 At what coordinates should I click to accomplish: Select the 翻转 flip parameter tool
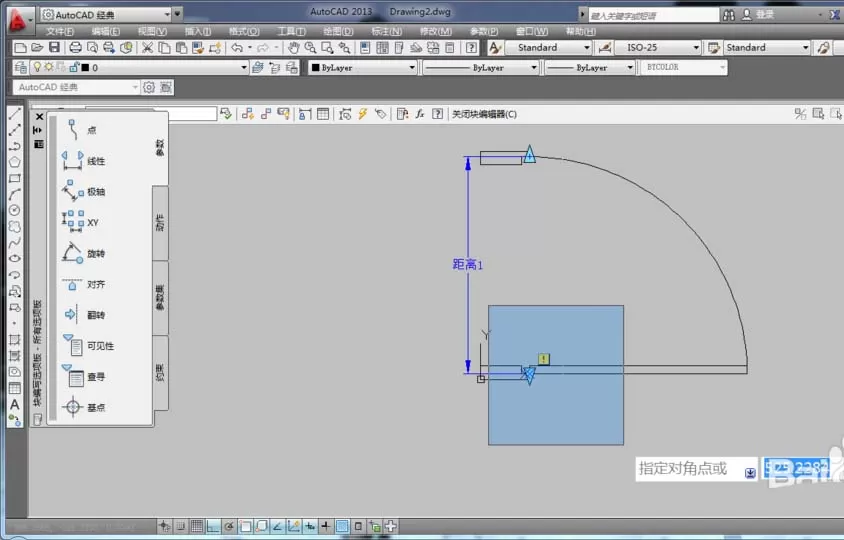click(84, 315)
